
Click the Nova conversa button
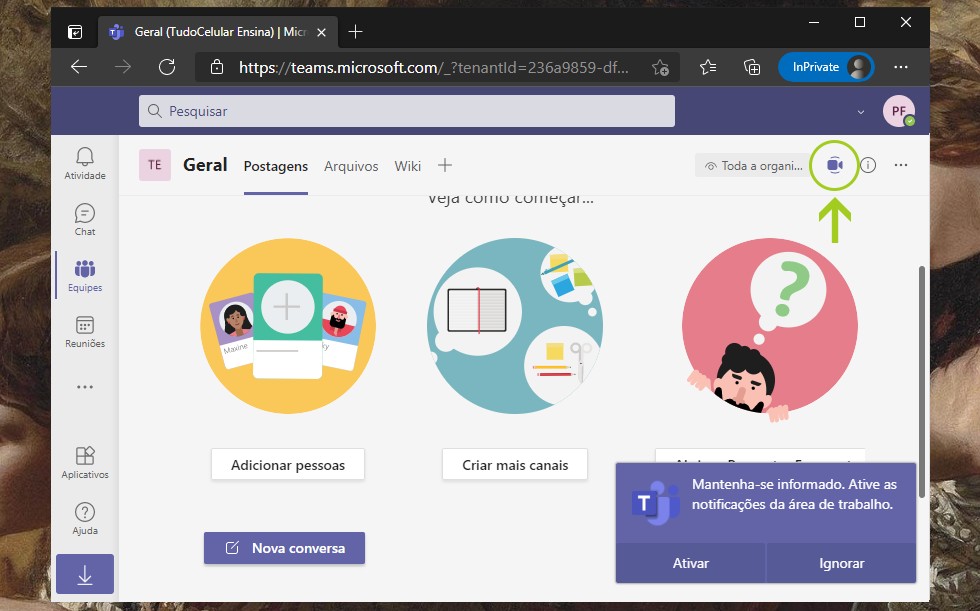(x=284, y=548)
